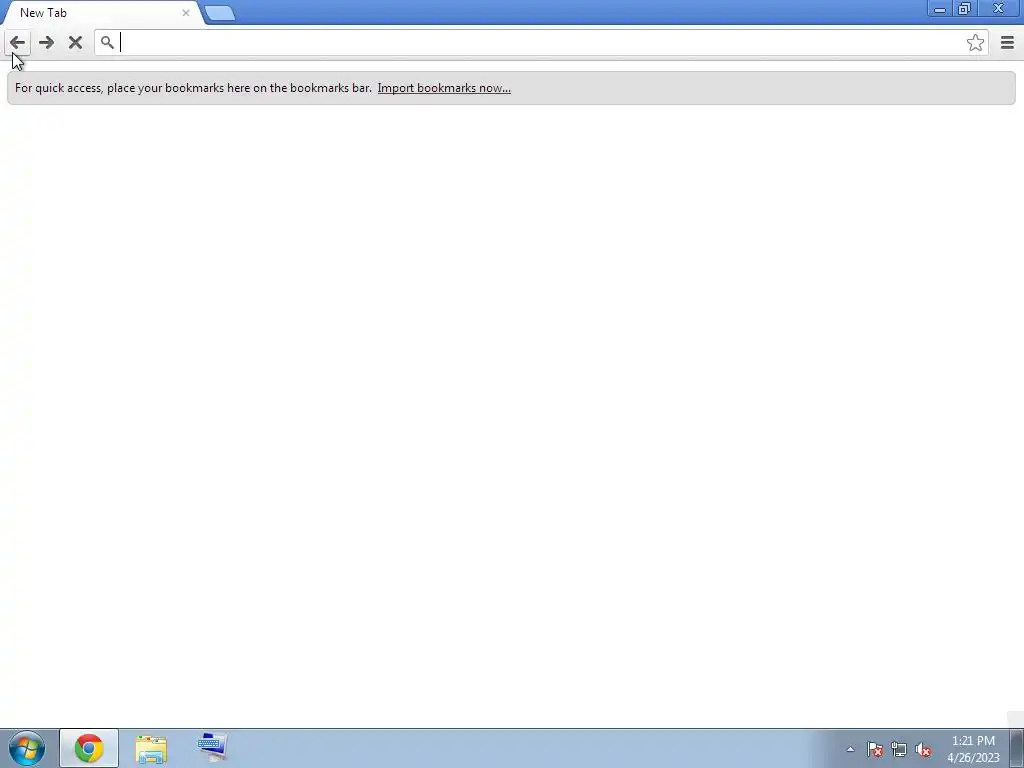Viewport: 1024px width, 768px height.
Task: Open the Action Center flag icon
Action: 874,750
